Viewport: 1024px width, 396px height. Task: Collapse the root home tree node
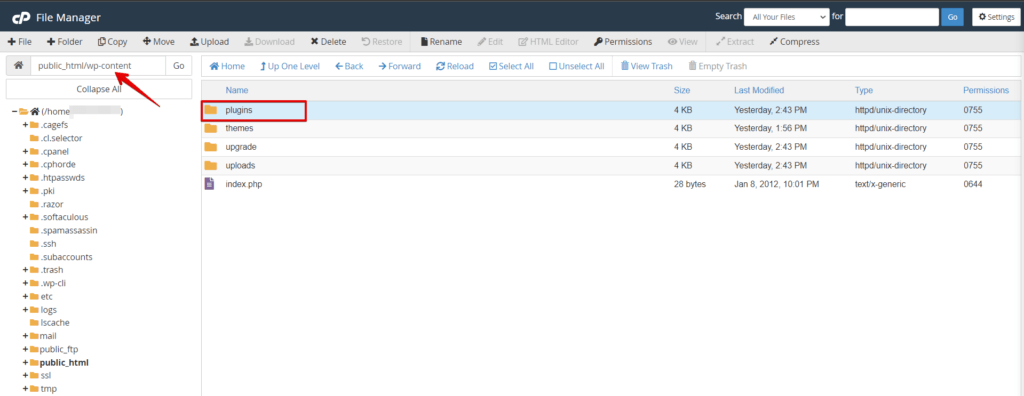[x=14, y=112]
